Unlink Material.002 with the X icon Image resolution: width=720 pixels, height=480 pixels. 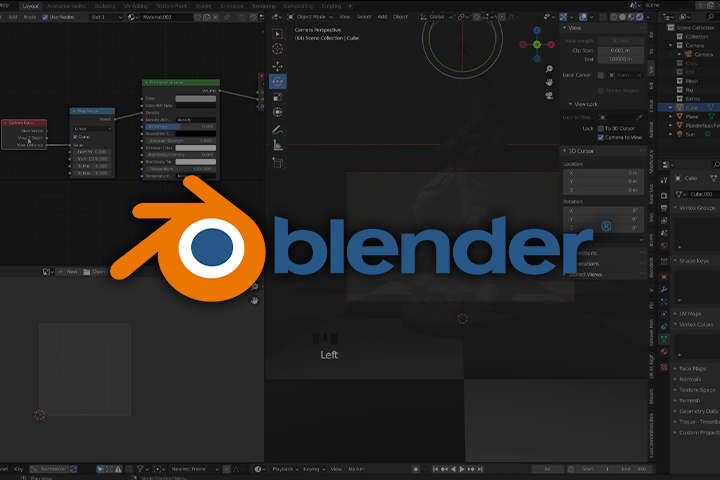pos(215,17)
